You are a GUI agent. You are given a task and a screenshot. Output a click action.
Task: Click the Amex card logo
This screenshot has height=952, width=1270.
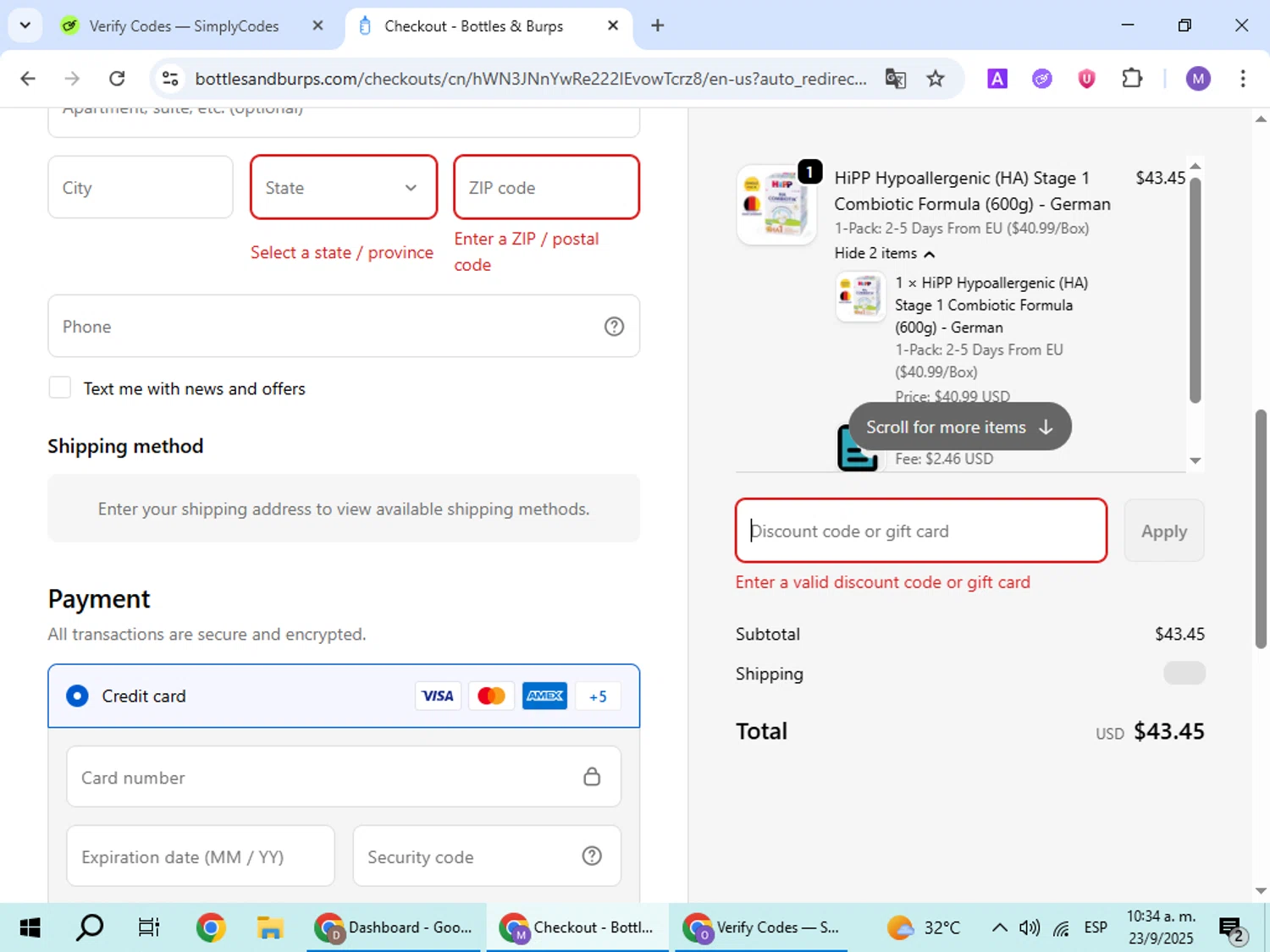point(544,696)
